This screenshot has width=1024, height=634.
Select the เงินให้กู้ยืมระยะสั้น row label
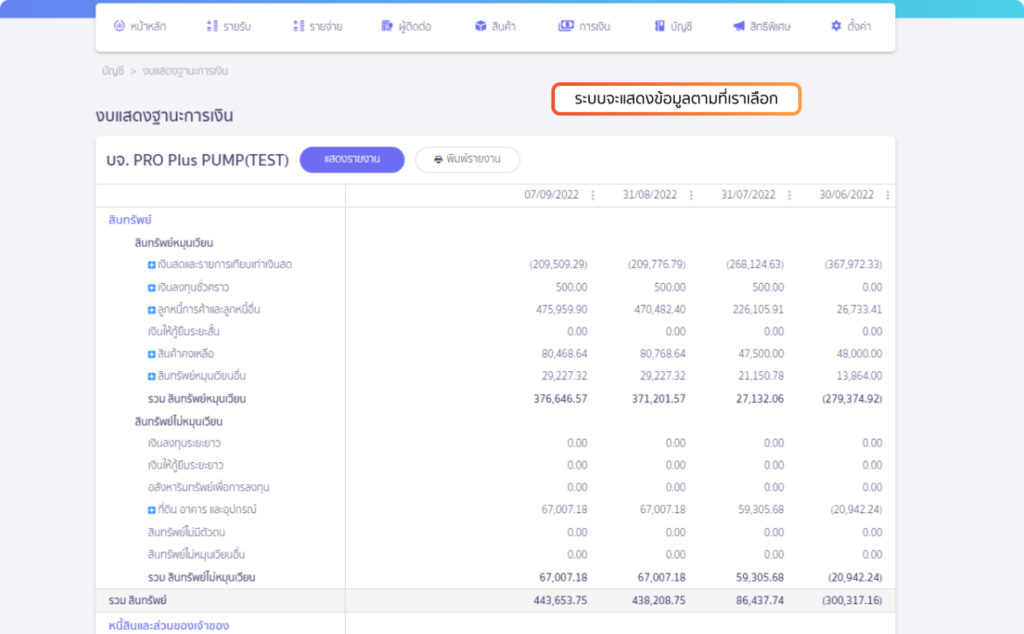pyautogui.click(x=184, y=332)
